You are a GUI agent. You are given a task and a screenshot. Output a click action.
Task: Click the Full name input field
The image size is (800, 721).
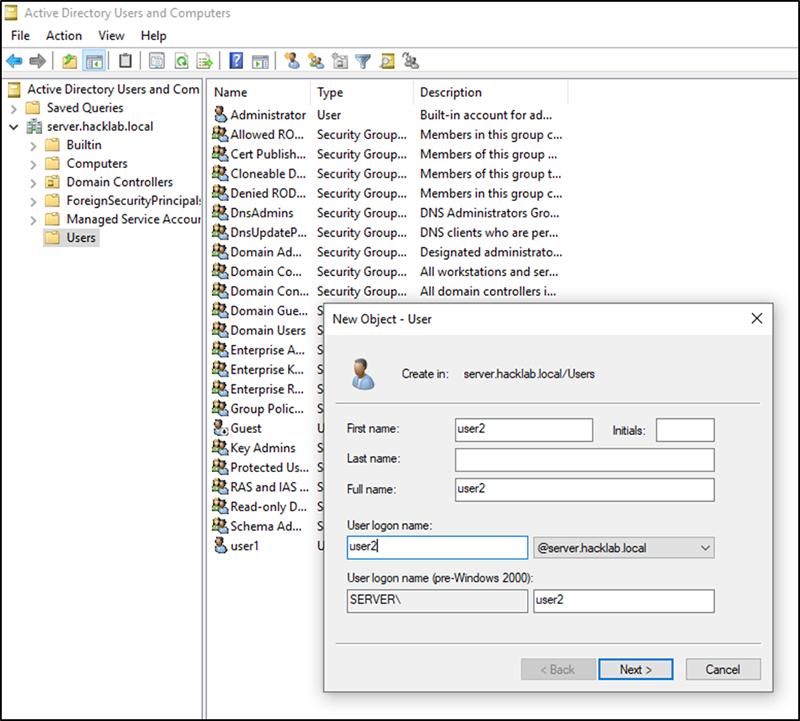coord(585,490)
